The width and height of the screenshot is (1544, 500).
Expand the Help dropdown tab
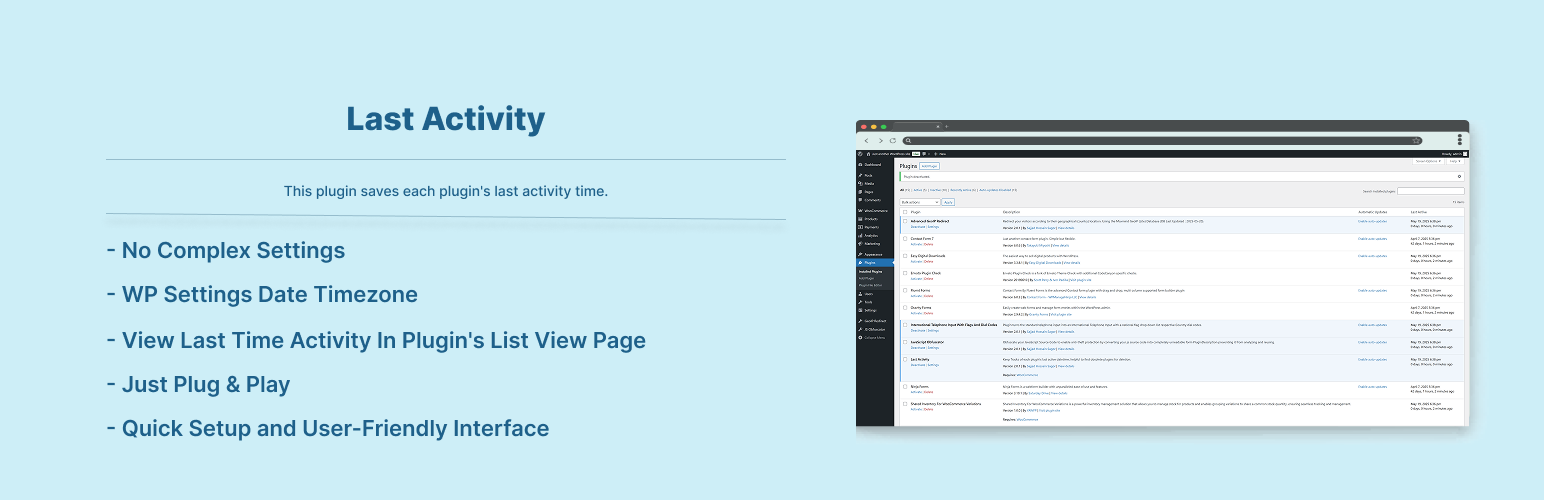click(1455, 161)
